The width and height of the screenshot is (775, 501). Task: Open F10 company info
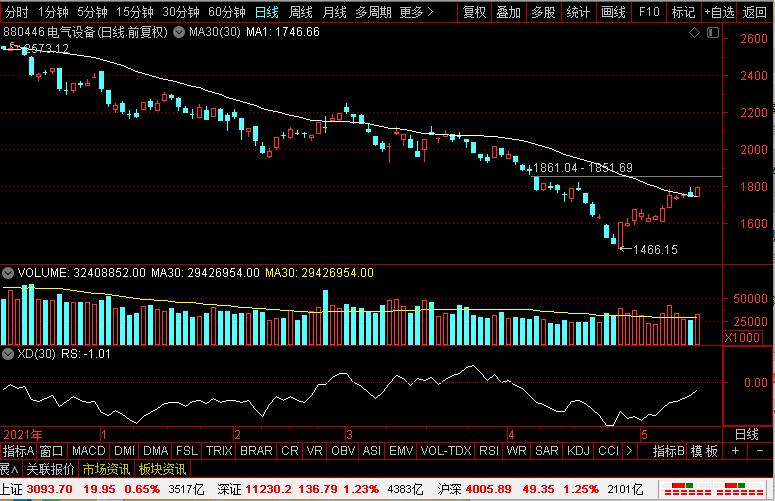649,12
